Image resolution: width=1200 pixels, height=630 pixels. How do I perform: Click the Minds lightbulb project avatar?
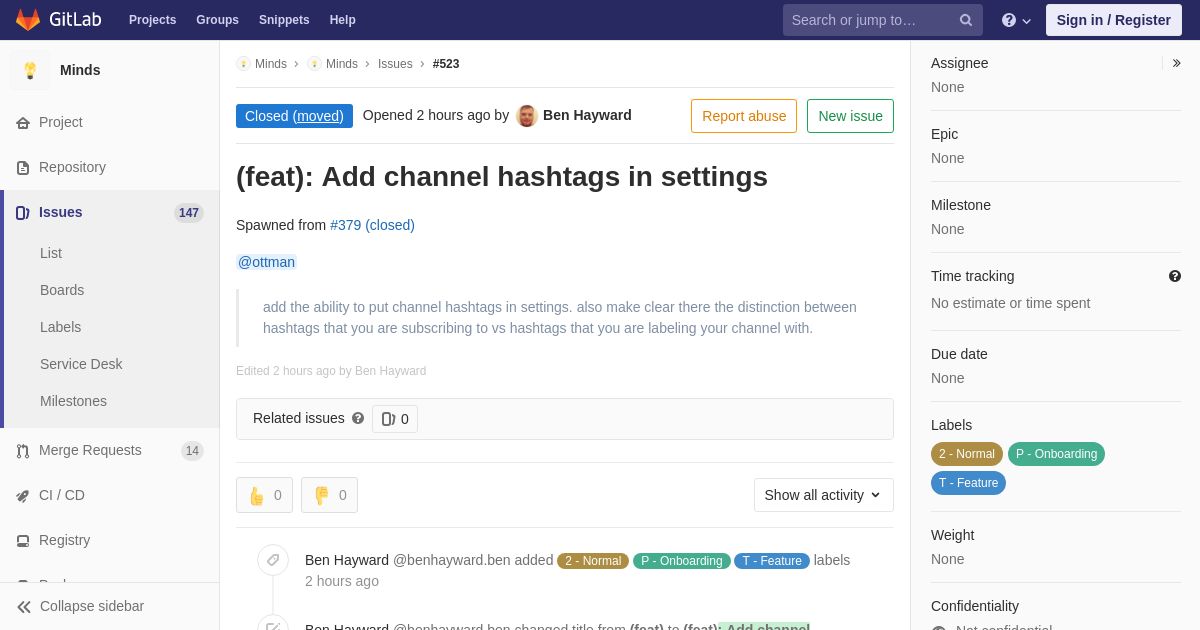(x=30, y=70)
